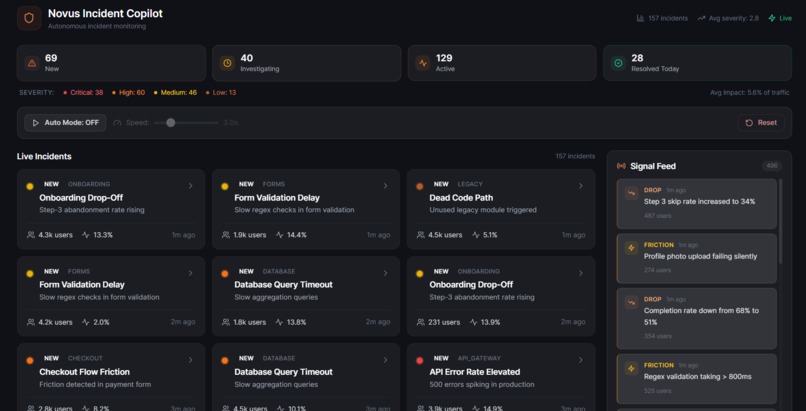806x411 pixels.
Task: Filter by Medium: 46 severity
Action: (x=175, y=92)
